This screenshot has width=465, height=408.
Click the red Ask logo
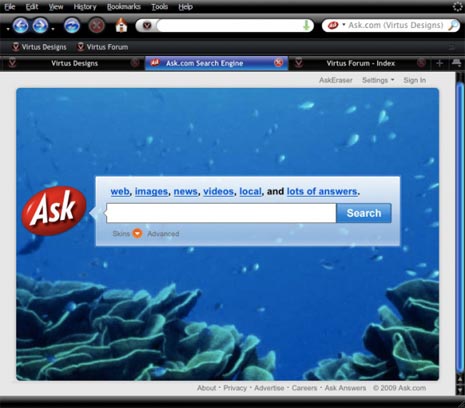pyautogui.click(x=54, y=211)
